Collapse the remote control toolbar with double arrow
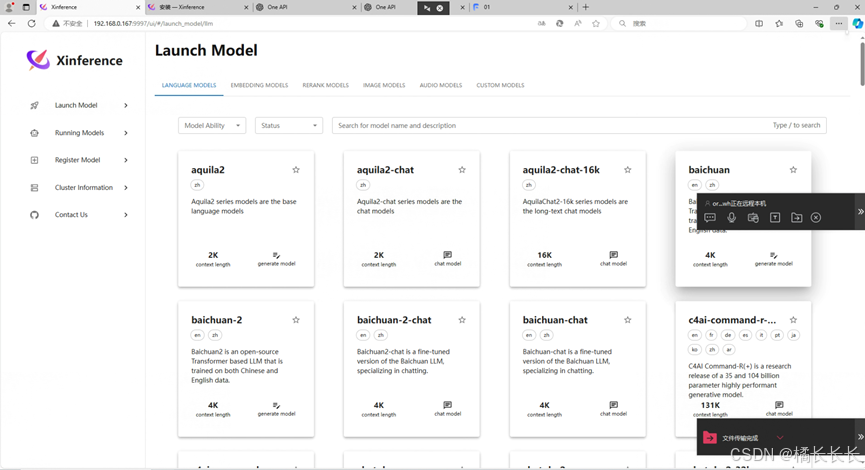 860,211
